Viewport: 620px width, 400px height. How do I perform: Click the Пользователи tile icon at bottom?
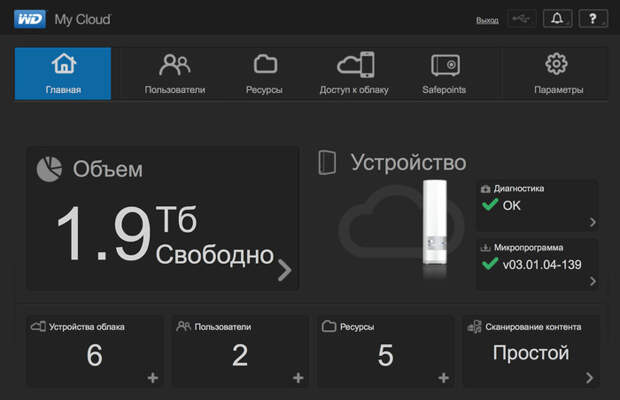coord(183,326)
